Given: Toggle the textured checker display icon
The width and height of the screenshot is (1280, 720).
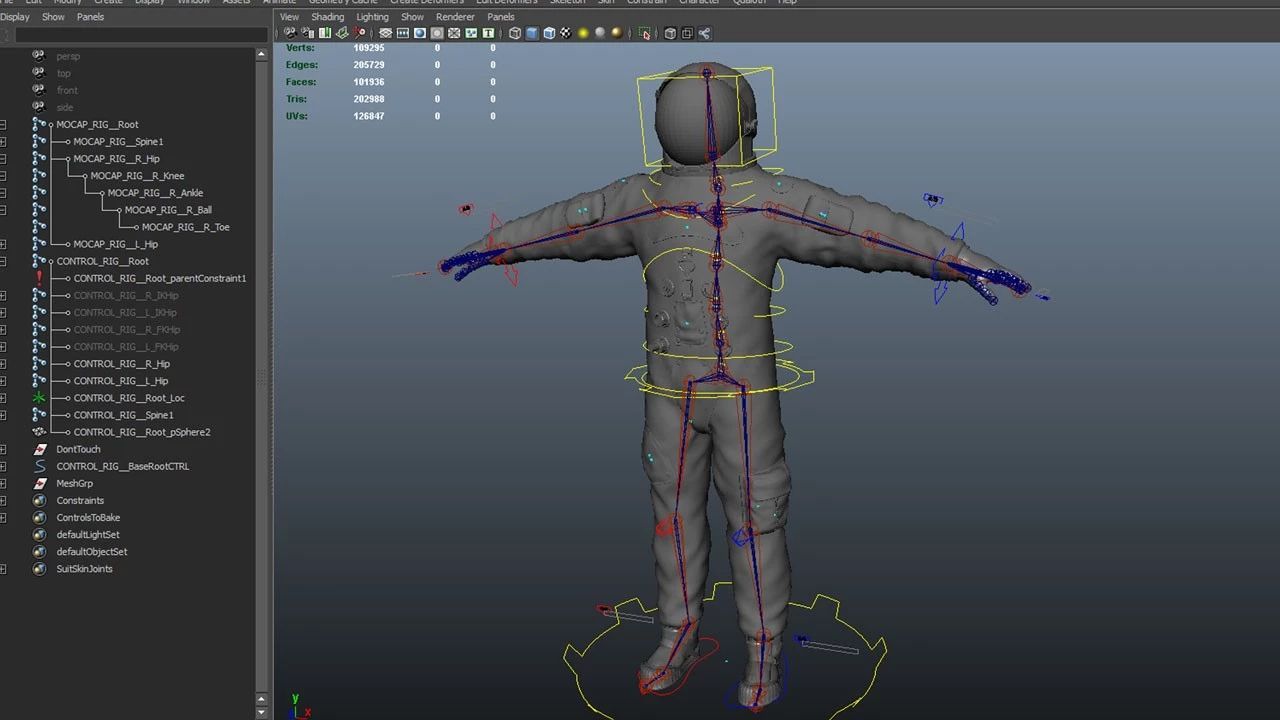Looking at the screenshot, I should click(566, 33).
